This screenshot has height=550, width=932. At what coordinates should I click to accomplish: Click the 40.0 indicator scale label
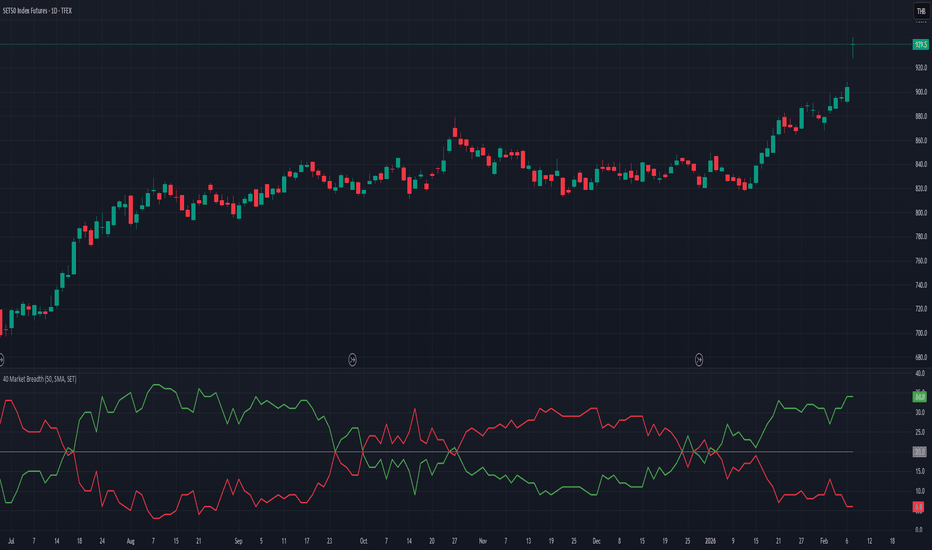point(920,373)
